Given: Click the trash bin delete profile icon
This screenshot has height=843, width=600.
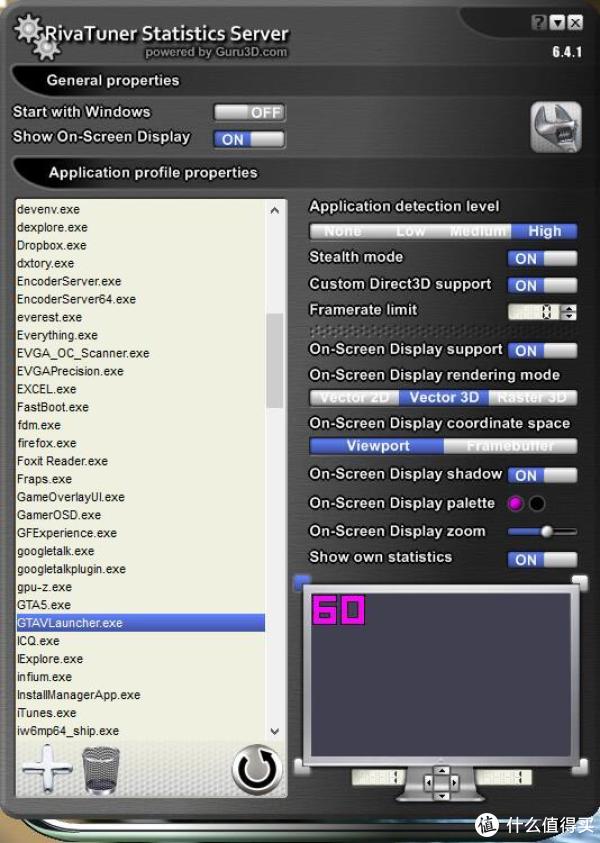Looking at the screenshot, I should coord(101,770).
